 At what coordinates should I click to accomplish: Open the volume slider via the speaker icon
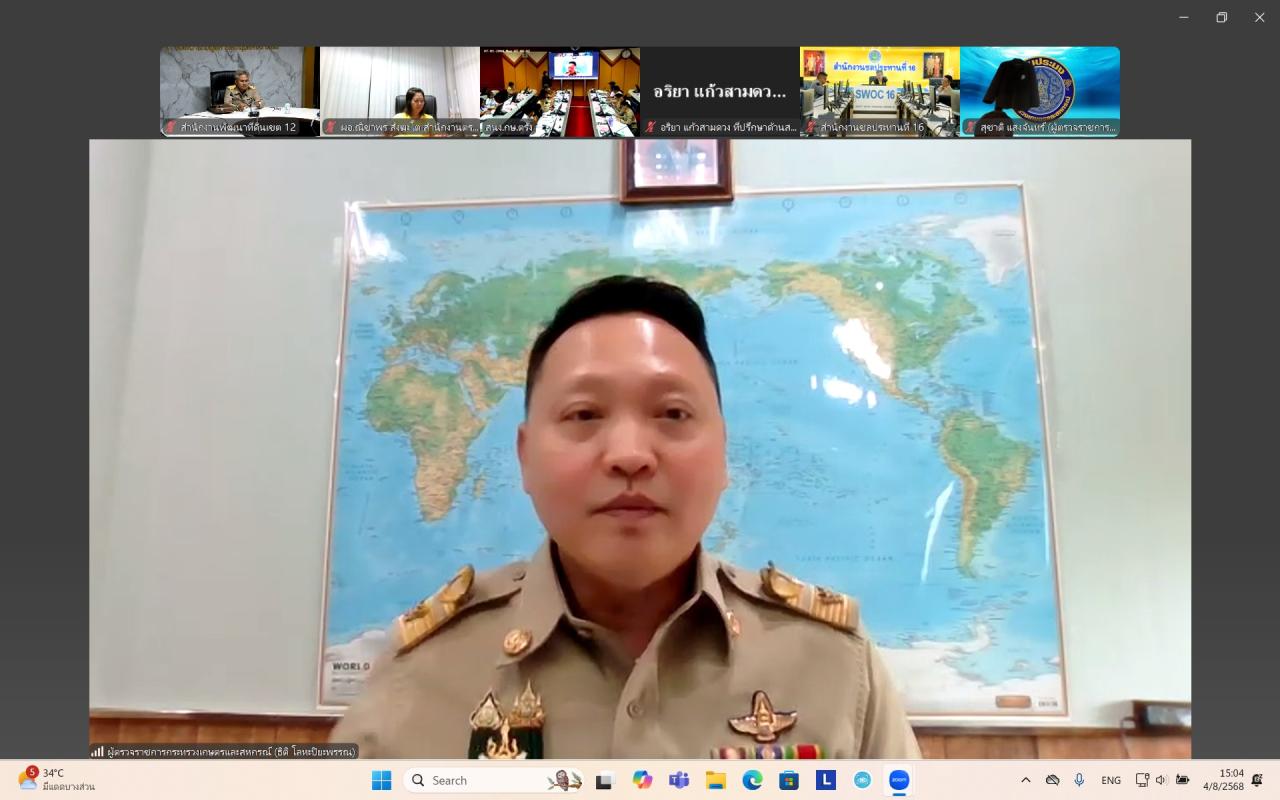[1161, 780]
